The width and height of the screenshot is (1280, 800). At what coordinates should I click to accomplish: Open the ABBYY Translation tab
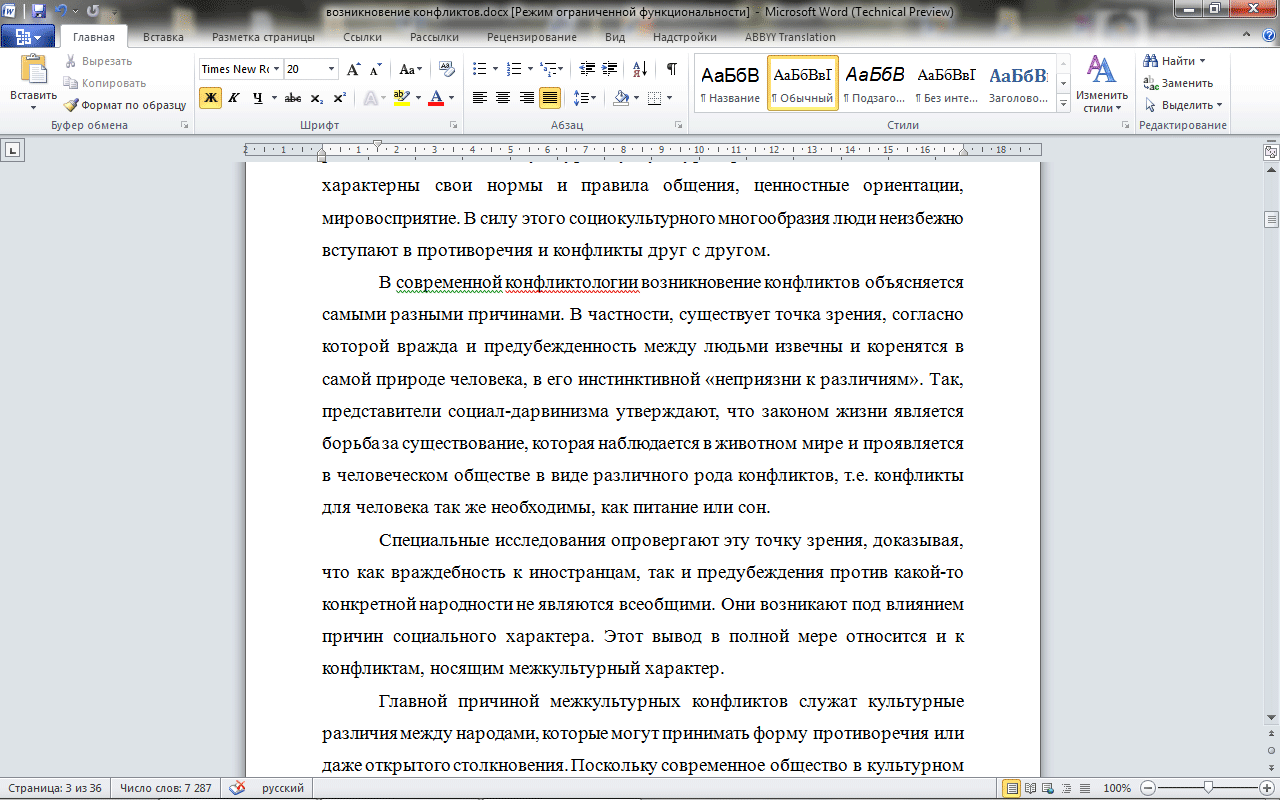[790, 37]
